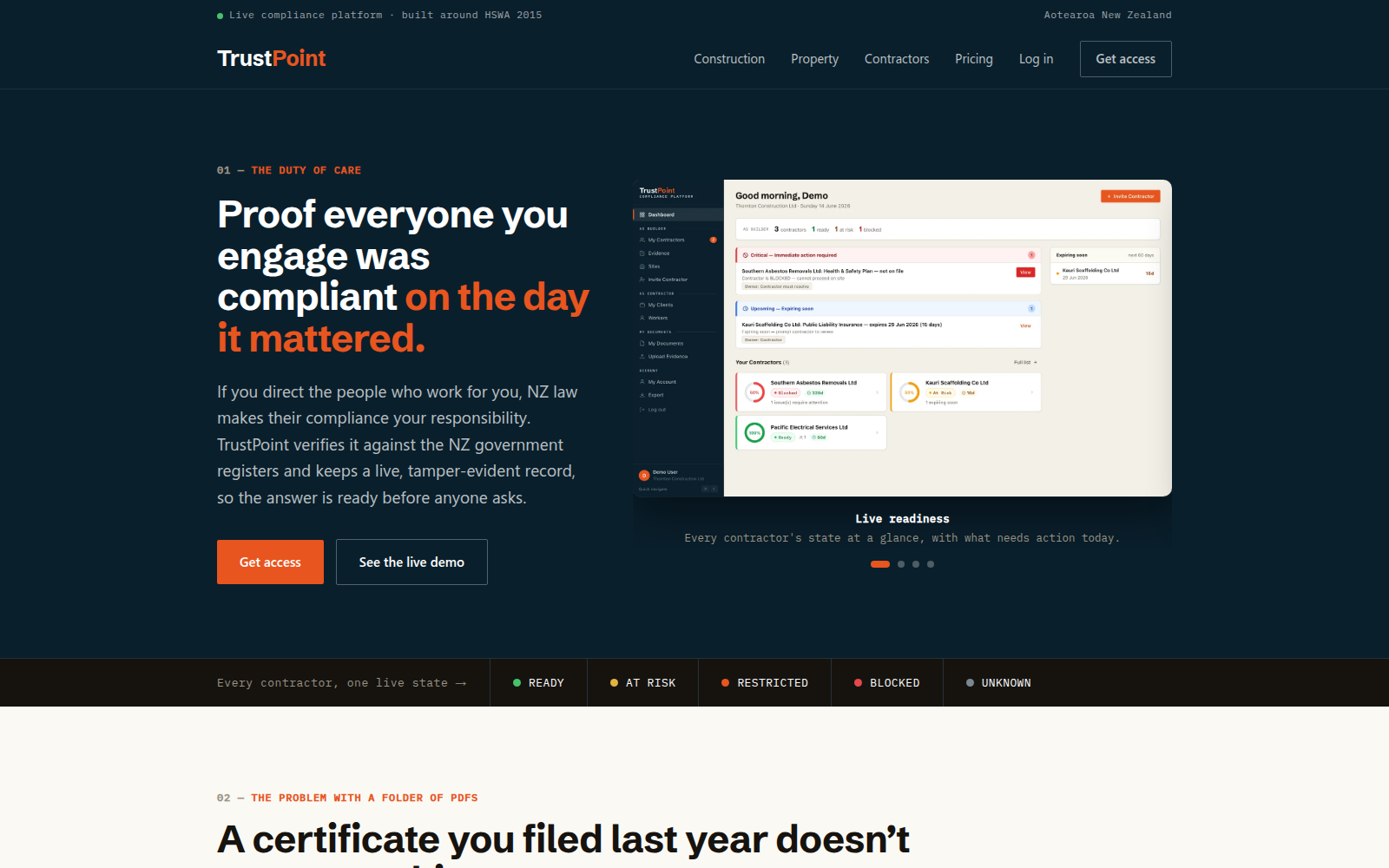1389x868 pixels.
Task: Click My Account icon in preview sidebar
Action: [x=642, y=382]
